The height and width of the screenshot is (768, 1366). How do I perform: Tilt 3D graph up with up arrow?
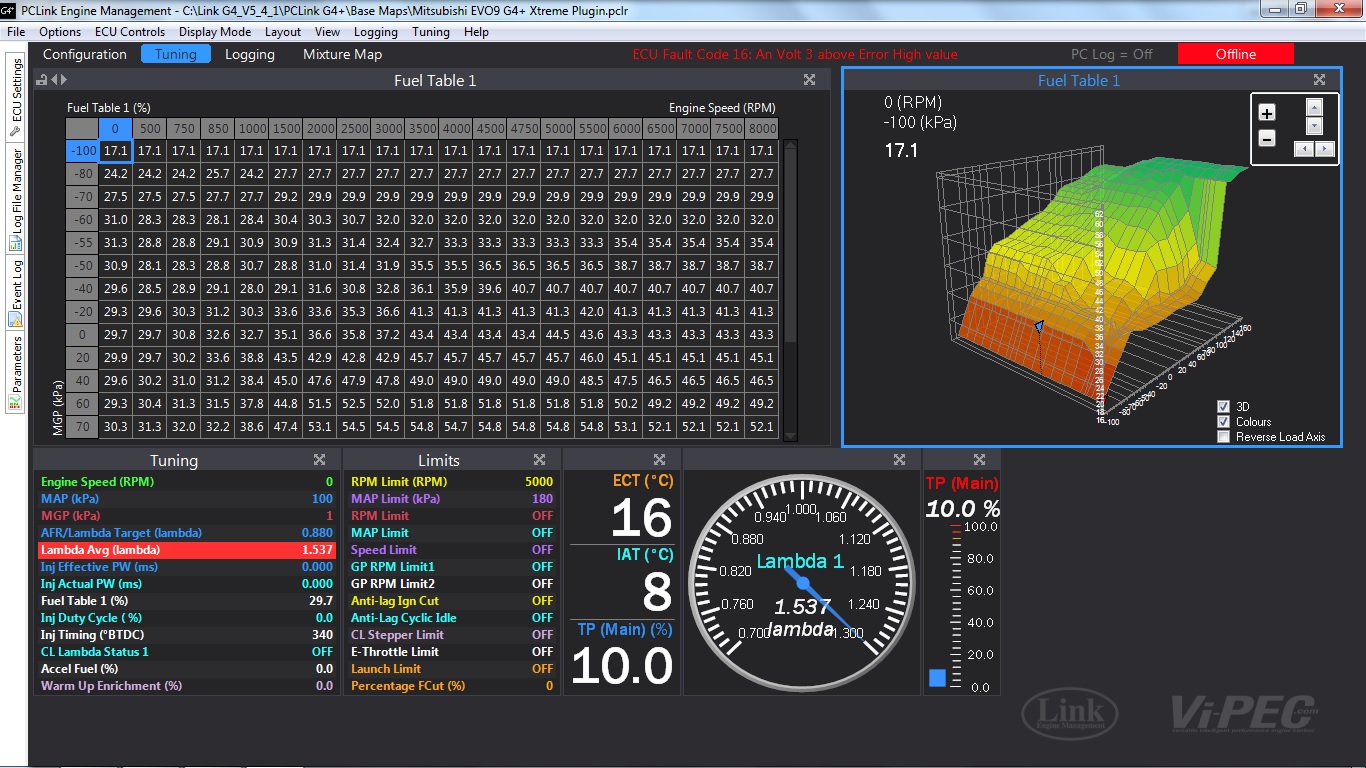click(1315, 106)
